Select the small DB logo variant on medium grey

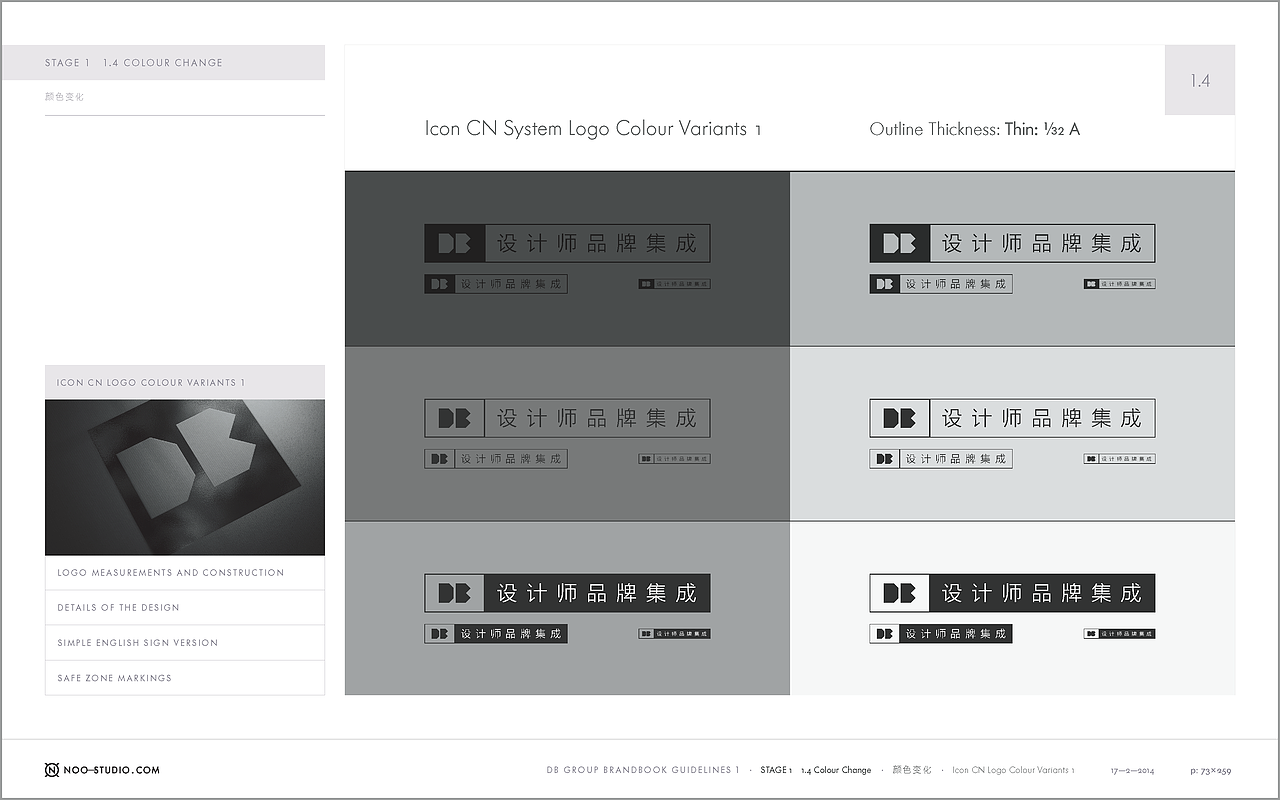click(x=495, y=458)
